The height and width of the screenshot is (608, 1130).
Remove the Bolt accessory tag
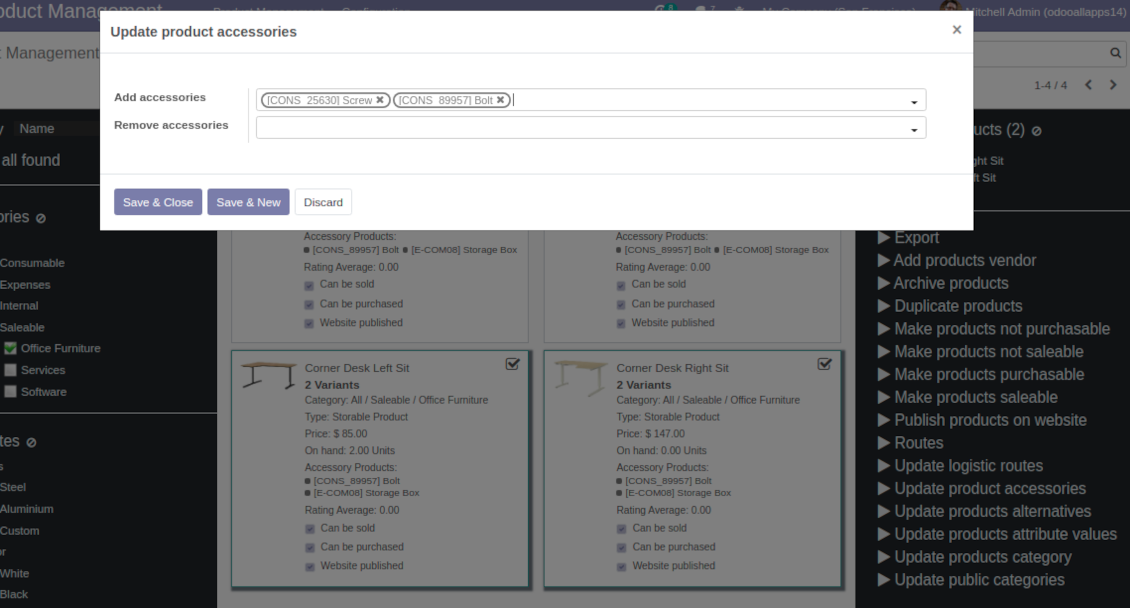pos(500,100)
